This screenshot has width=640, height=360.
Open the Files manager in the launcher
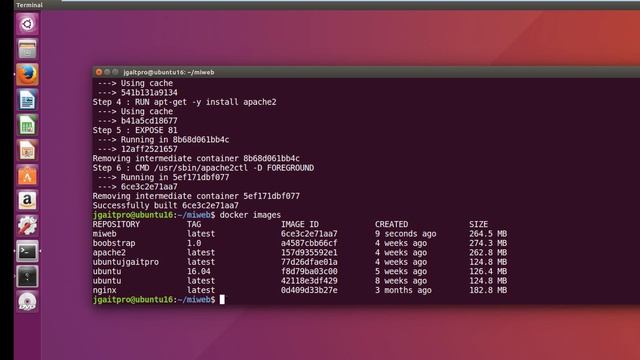pos(27,49)
